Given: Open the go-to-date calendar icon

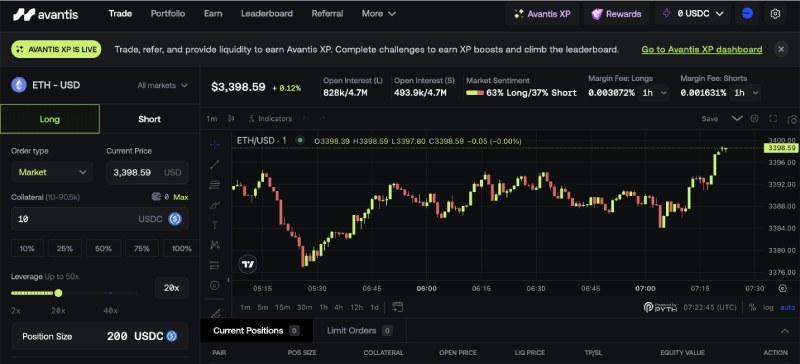Looking at the screenshot, I should point(397,307).
